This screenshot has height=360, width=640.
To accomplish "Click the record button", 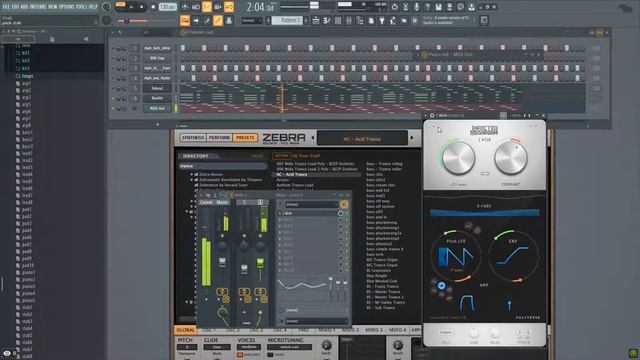I will [x=153, y=7].
